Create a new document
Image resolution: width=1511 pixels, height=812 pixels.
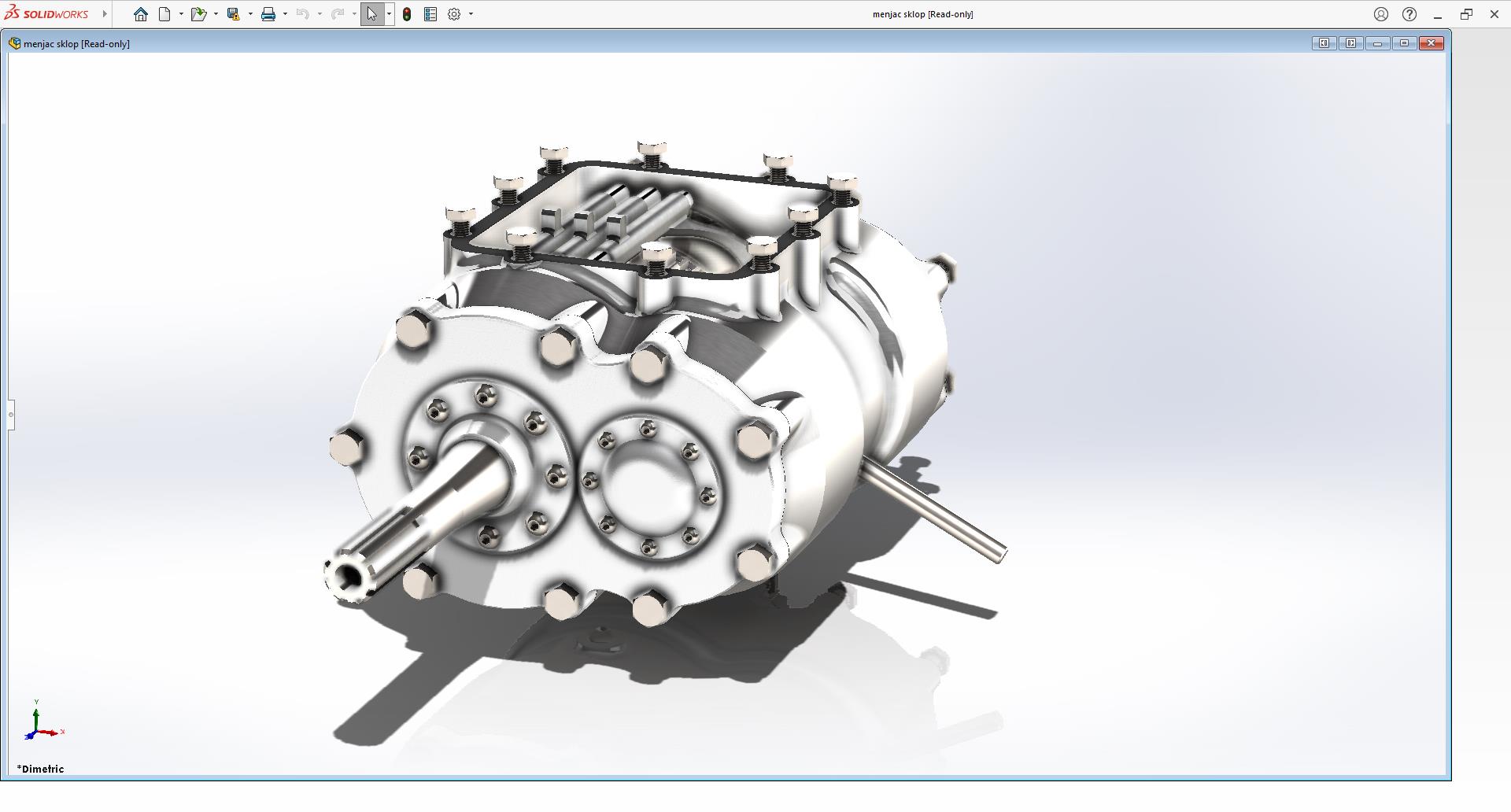click(164, 14)
